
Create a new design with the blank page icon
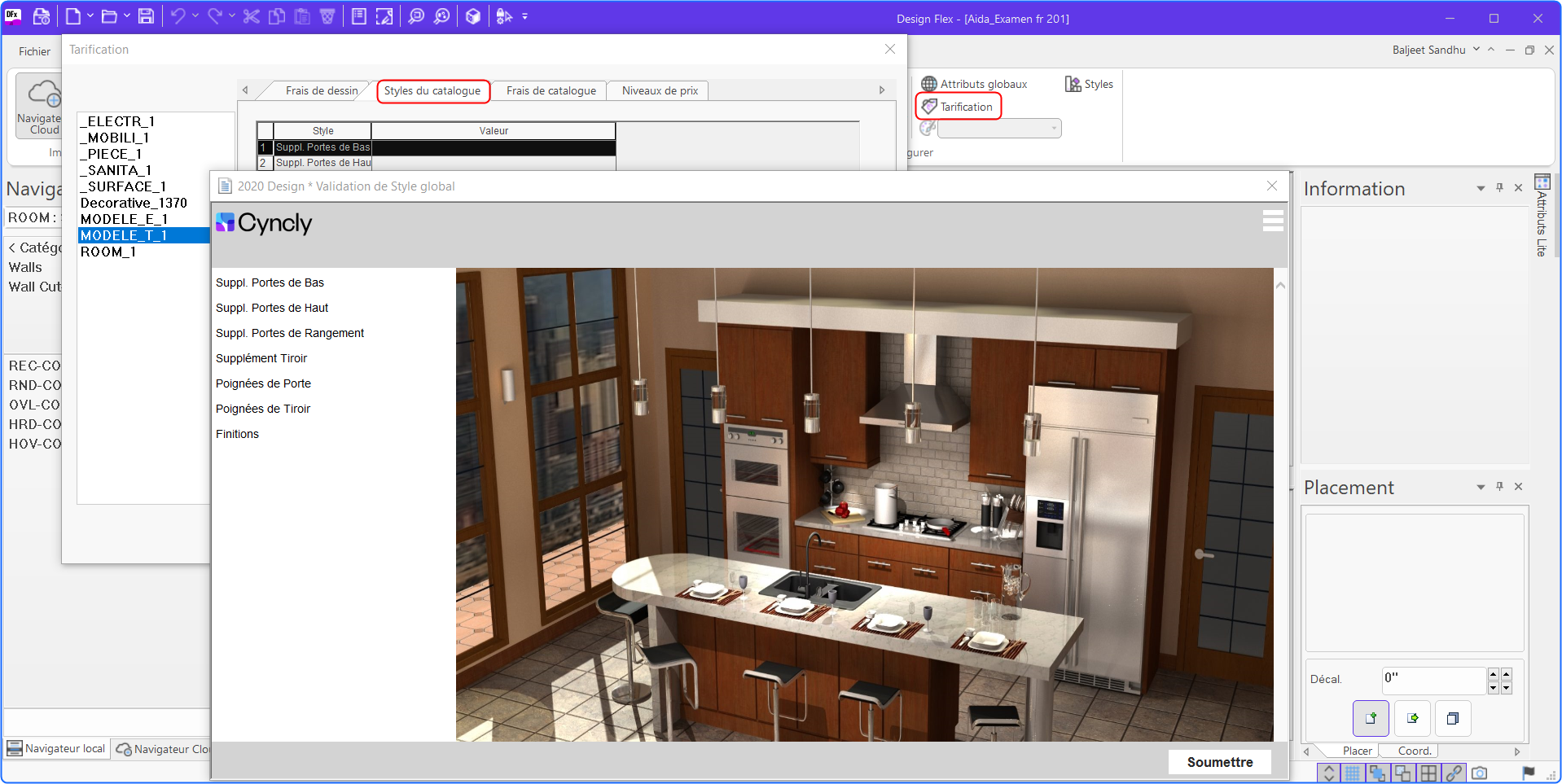click(73, 16)
